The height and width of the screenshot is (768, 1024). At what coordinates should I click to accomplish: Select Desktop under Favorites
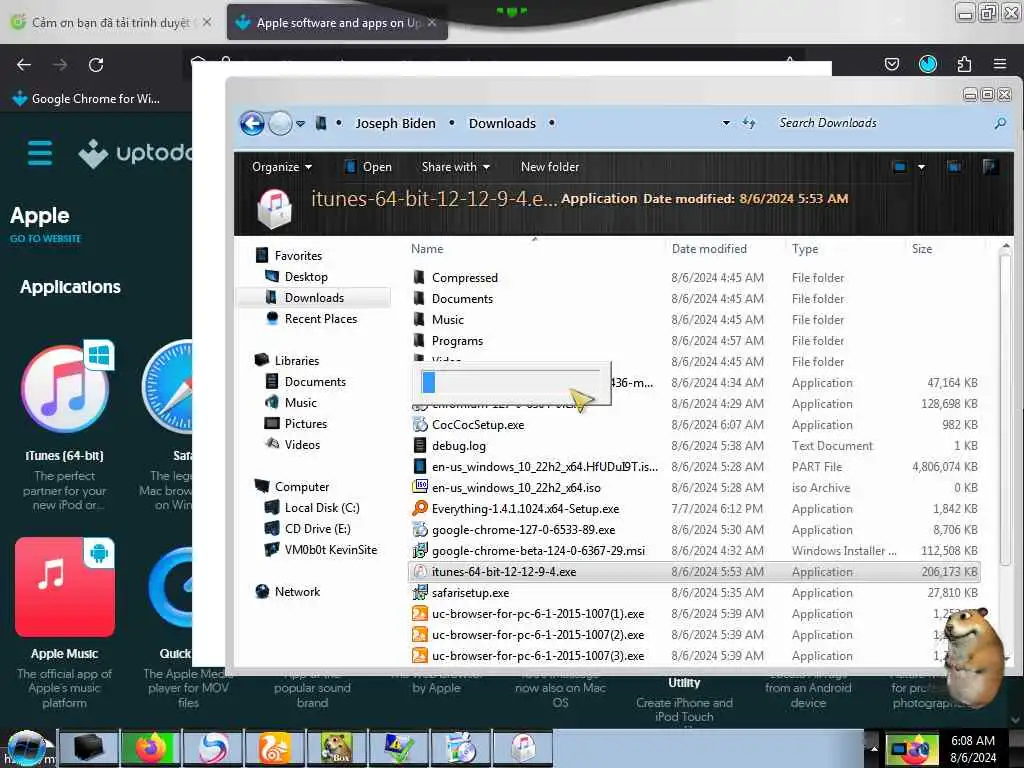[306, 277]
